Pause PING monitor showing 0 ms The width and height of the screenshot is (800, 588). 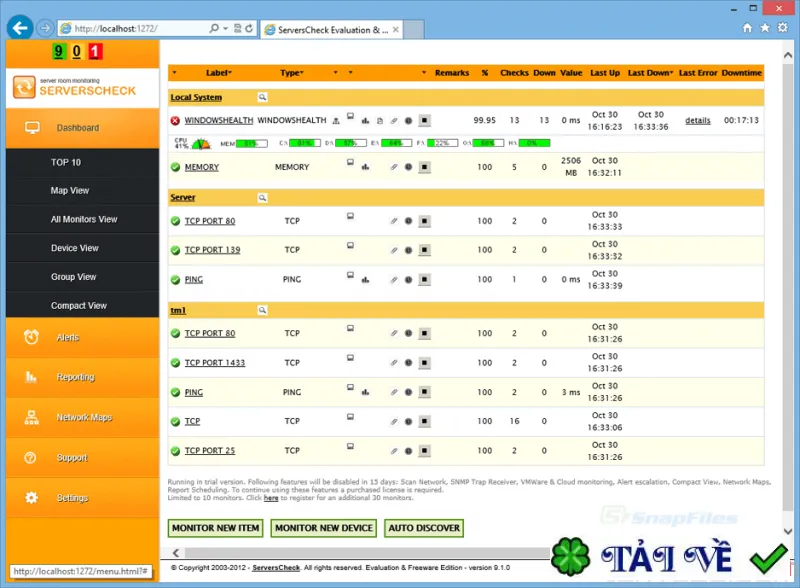[424, 280]
